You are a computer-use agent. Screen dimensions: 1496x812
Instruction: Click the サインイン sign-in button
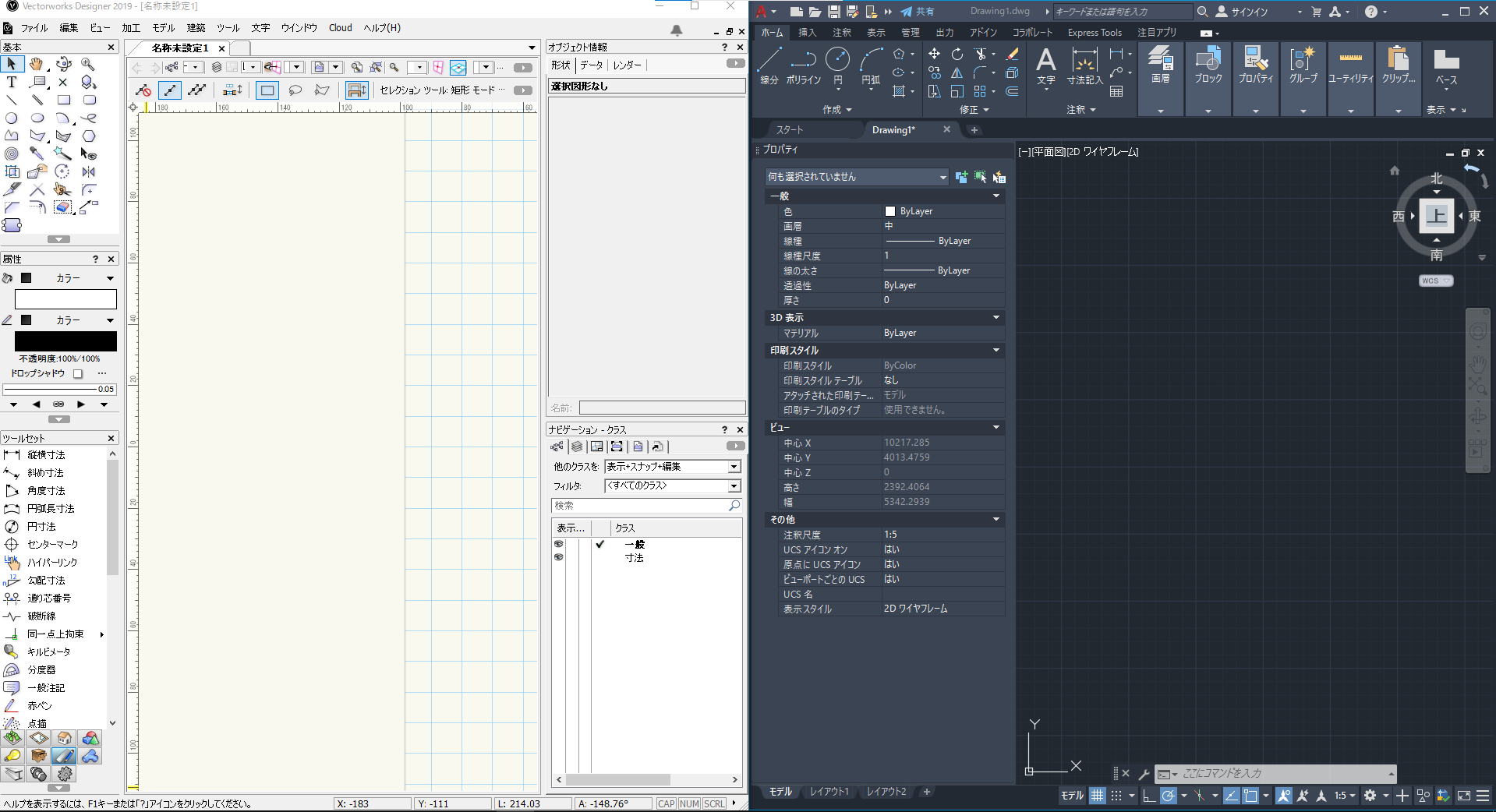1242,12
